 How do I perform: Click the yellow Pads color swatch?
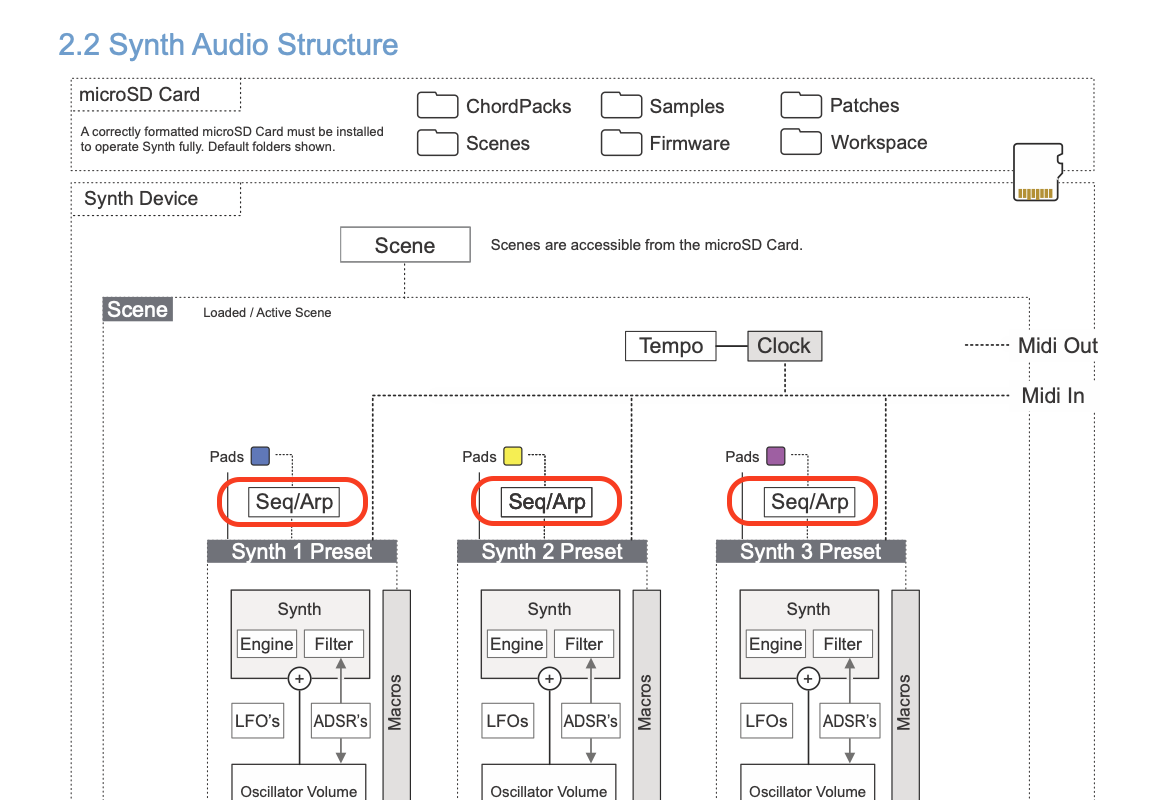click(513, 457)
